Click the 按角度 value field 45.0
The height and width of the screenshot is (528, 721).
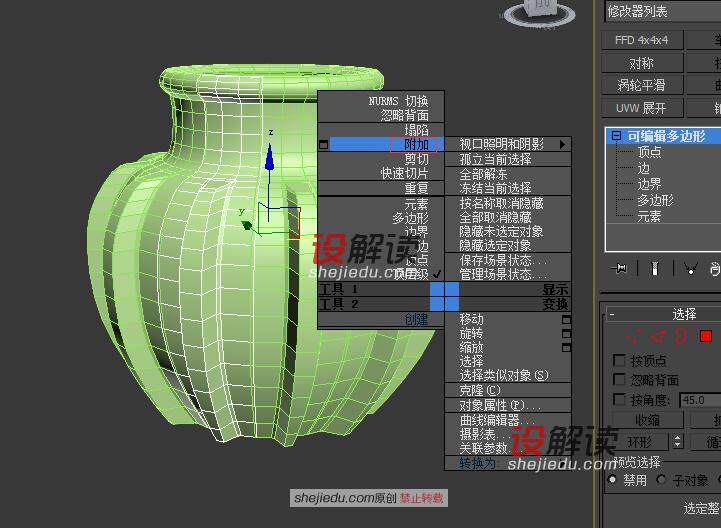tap(700, 400)
